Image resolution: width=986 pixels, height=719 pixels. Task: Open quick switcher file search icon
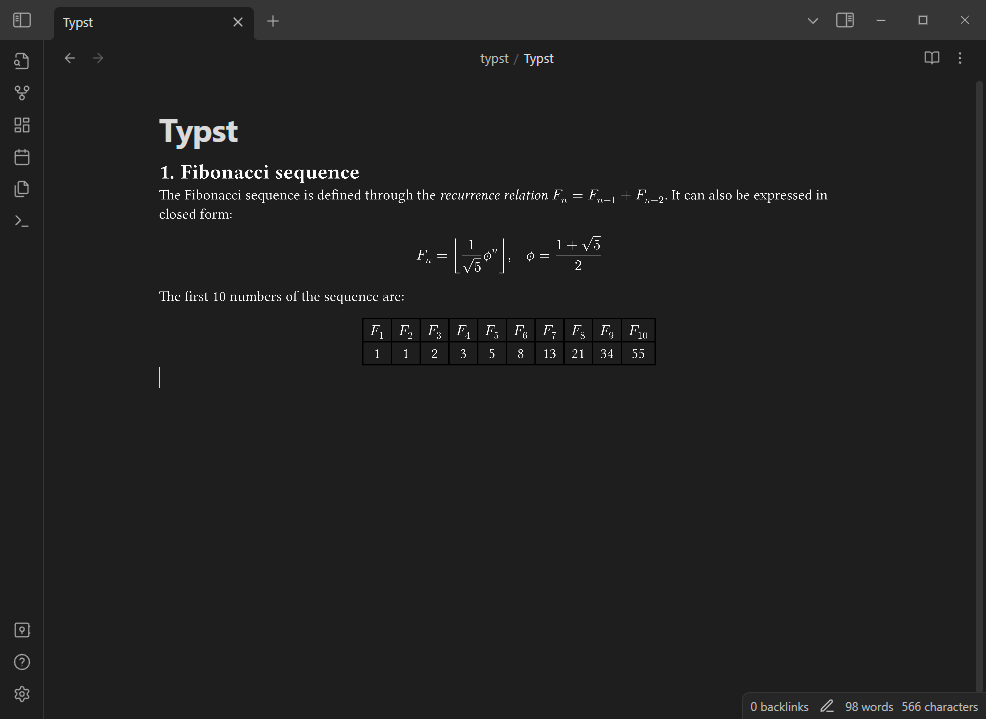point(22,61)
